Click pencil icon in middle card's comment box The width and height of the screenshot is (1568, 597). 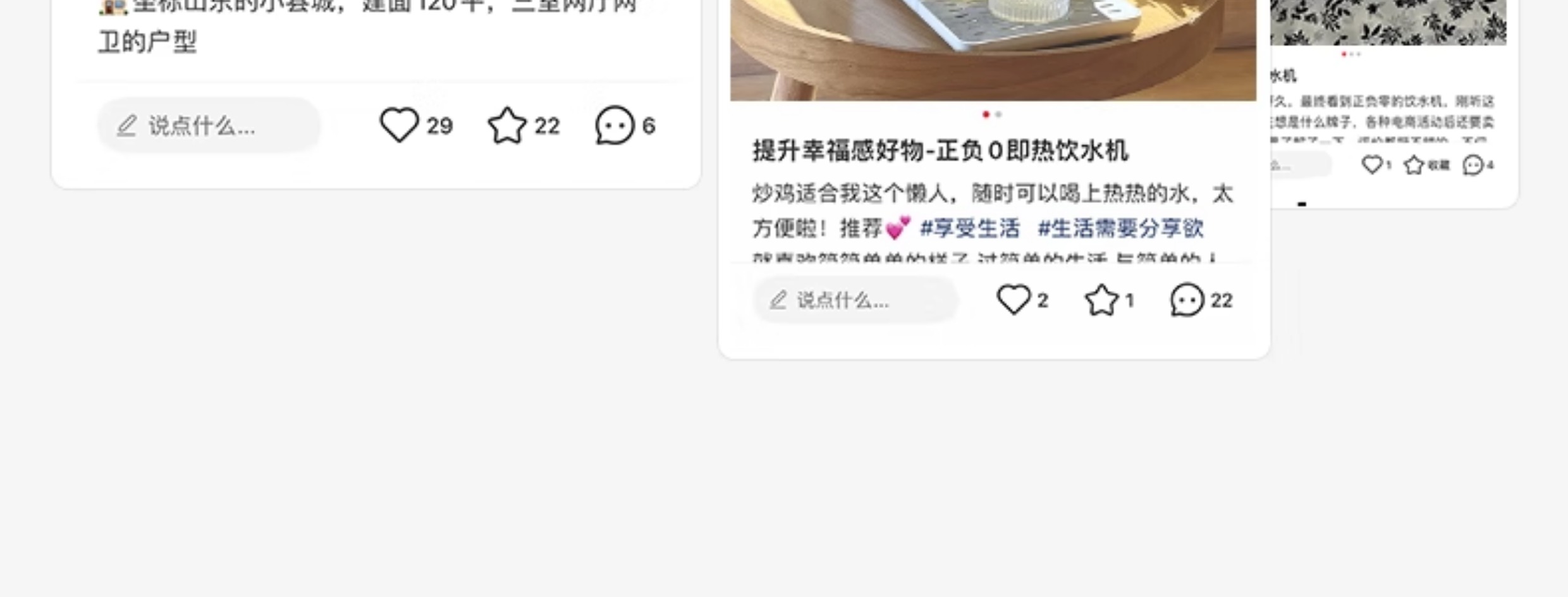coord(778,300)
